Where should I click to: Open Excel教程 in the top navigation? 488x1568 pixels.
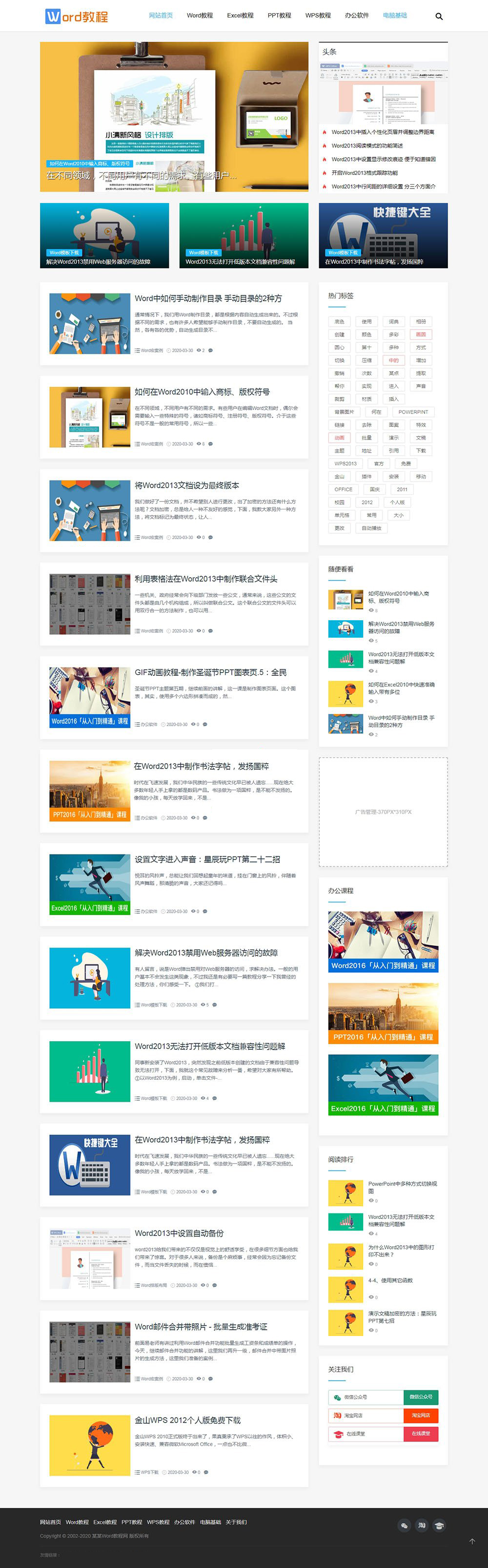click(x=241, y=15)
